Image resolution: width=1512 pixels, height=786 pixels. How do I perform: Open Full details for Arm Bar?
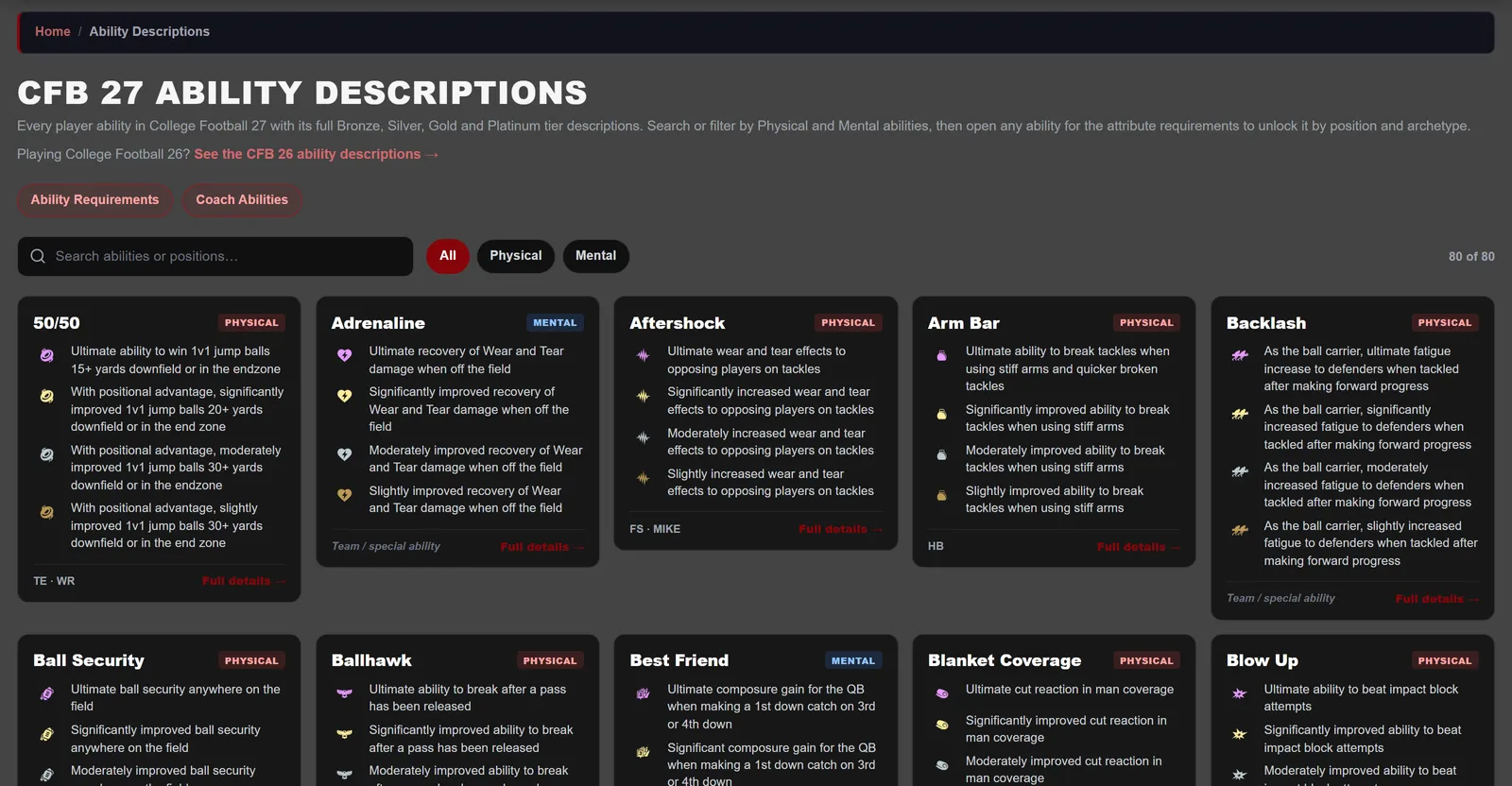(1139, 547)
